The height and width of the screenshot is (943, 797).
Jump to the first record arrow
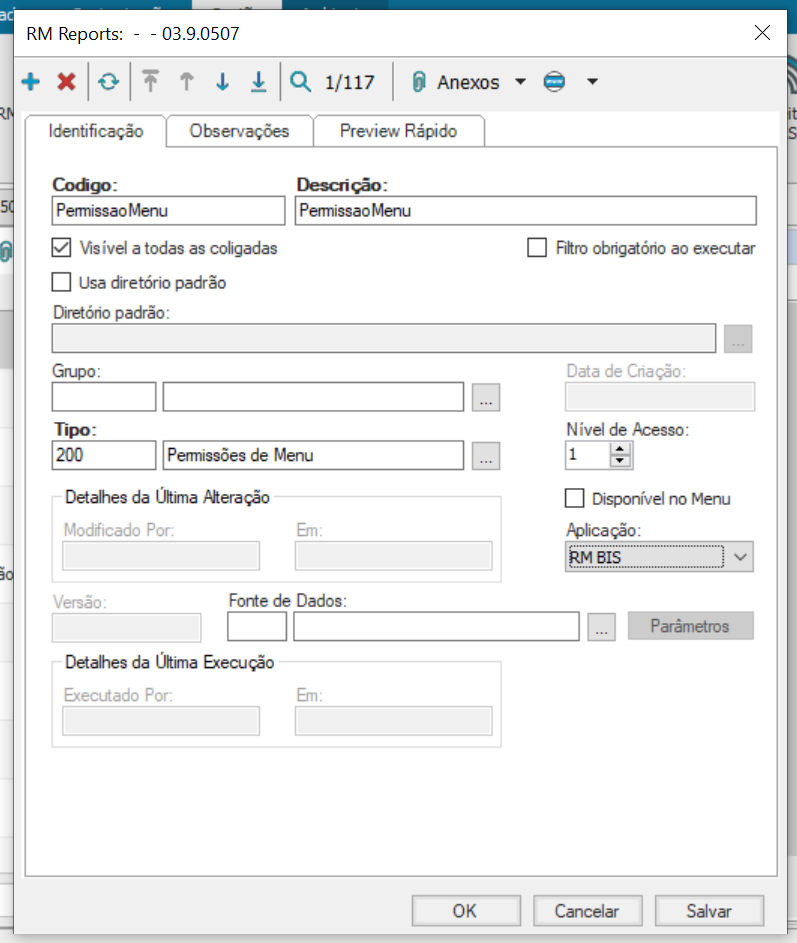[x=150, y=81]
